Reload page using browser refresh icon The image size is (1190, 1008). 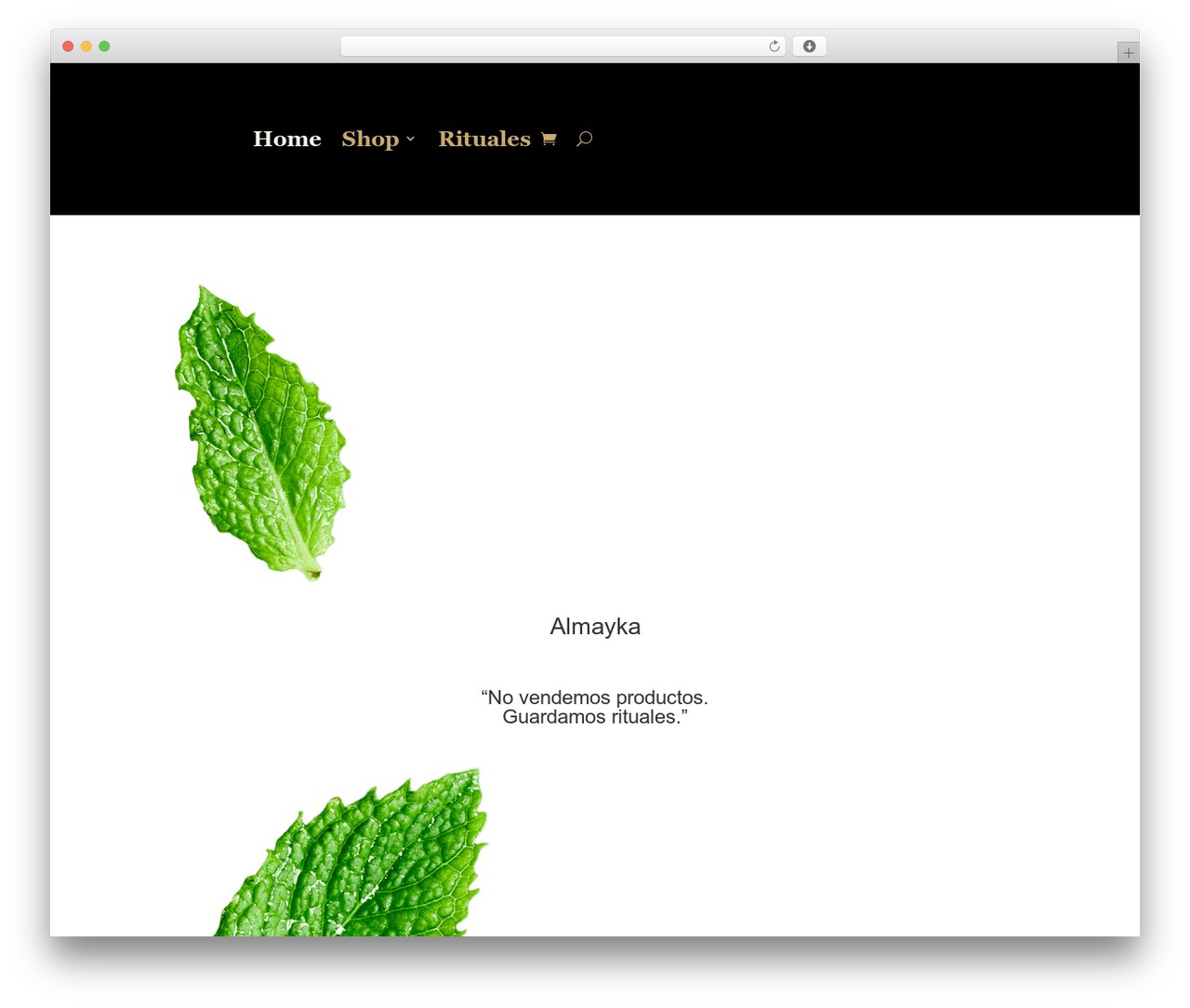tap(774, 46)
